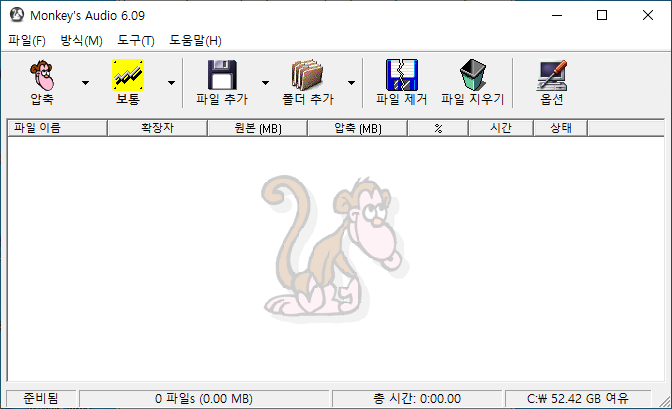This screenshot has height=409, width=672.
Task: Click the 파일 지우기 trash can icon
Action: pos(473,75)
